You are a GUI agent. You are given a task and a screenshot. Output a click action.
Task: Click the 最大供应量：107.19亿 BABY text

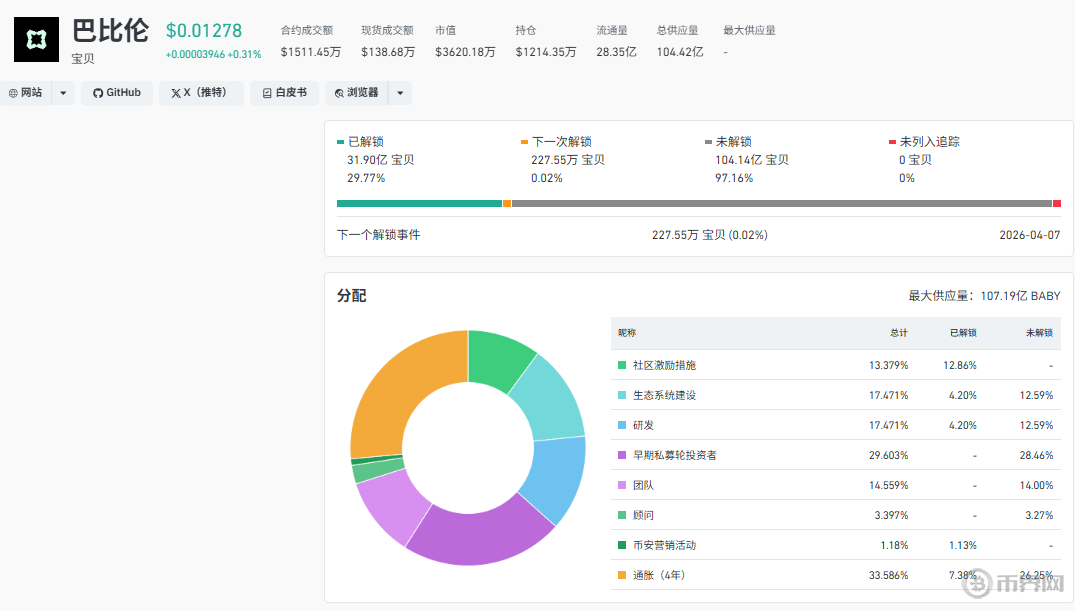(985, 296)
